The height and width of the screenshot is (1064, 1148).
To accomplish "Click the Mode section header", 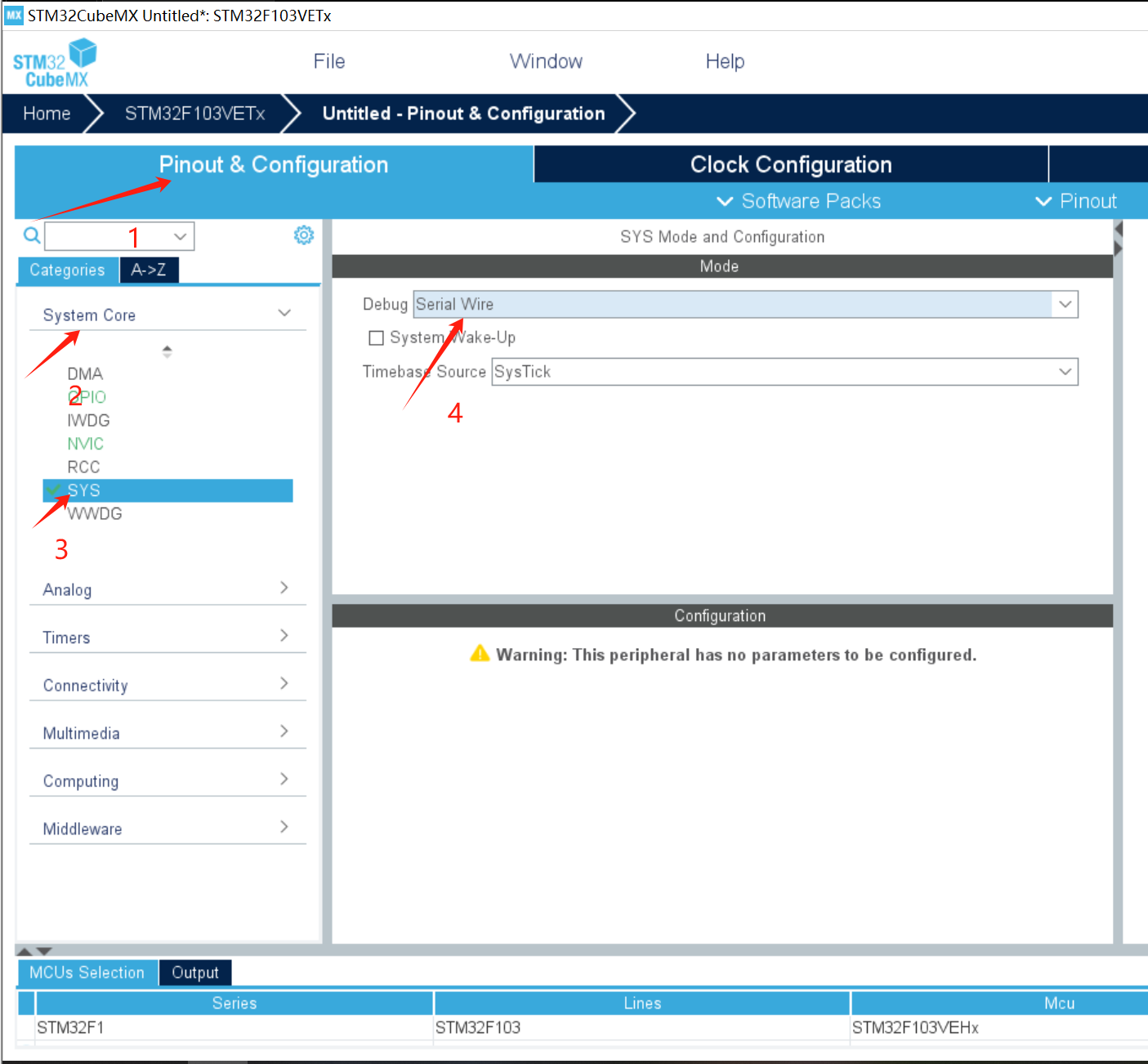I will [x=722, y=266].
